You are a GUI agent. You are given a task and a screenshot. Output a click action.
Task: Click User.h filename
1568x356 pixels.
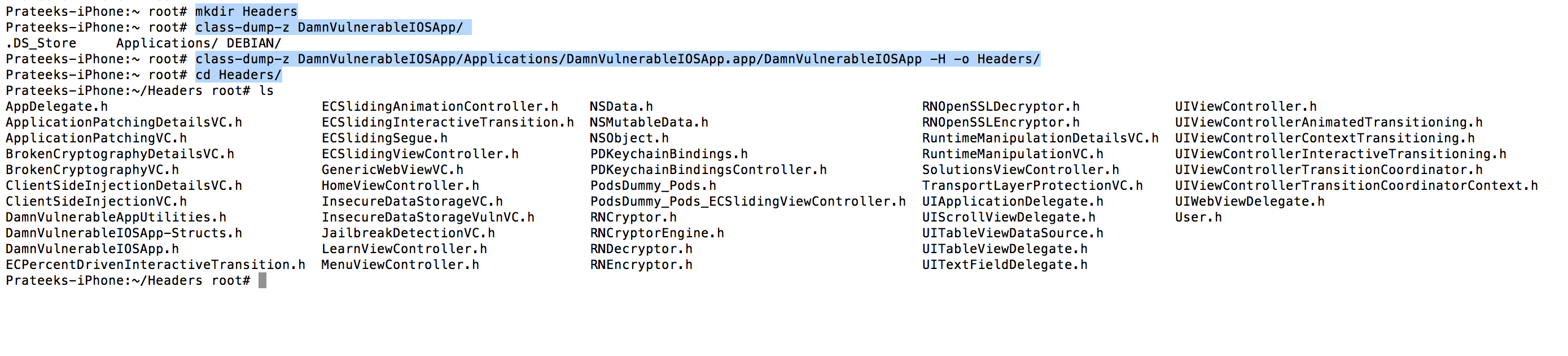(1198, 218)
